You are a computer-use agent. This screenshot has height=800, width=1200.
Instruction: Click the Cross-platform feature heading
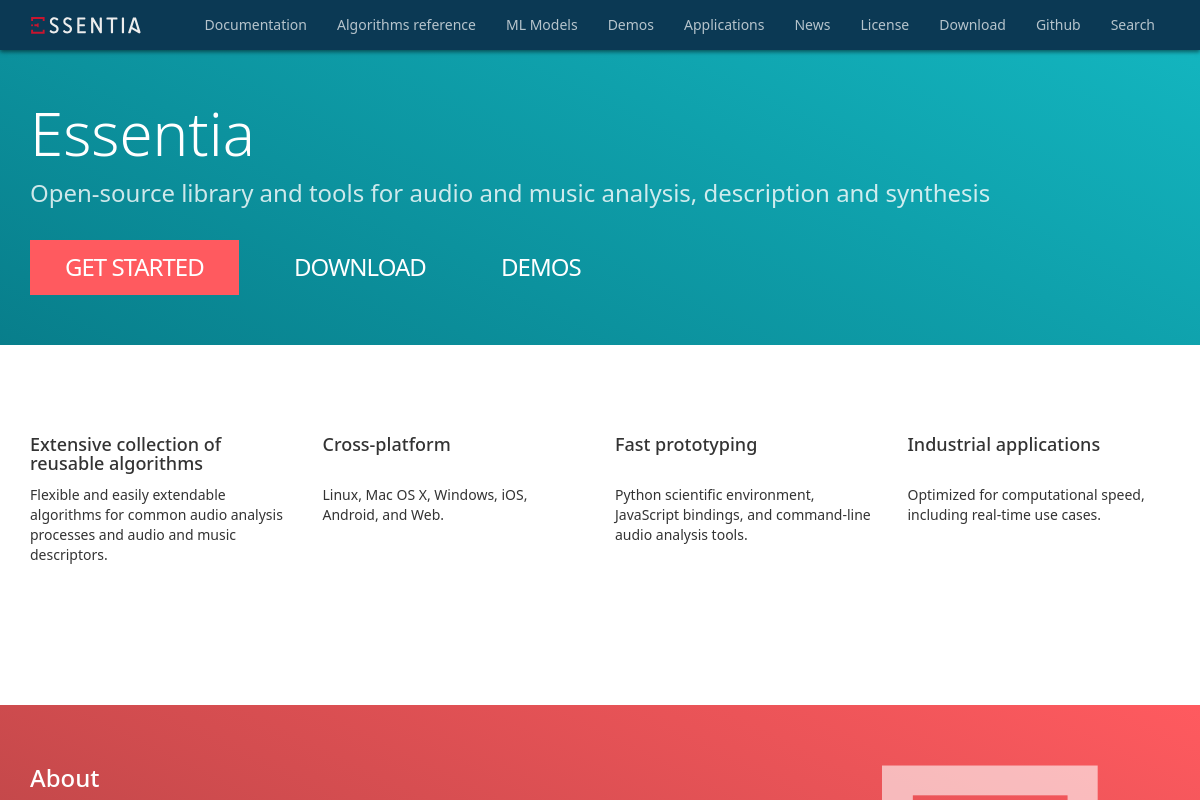point(386,445)
